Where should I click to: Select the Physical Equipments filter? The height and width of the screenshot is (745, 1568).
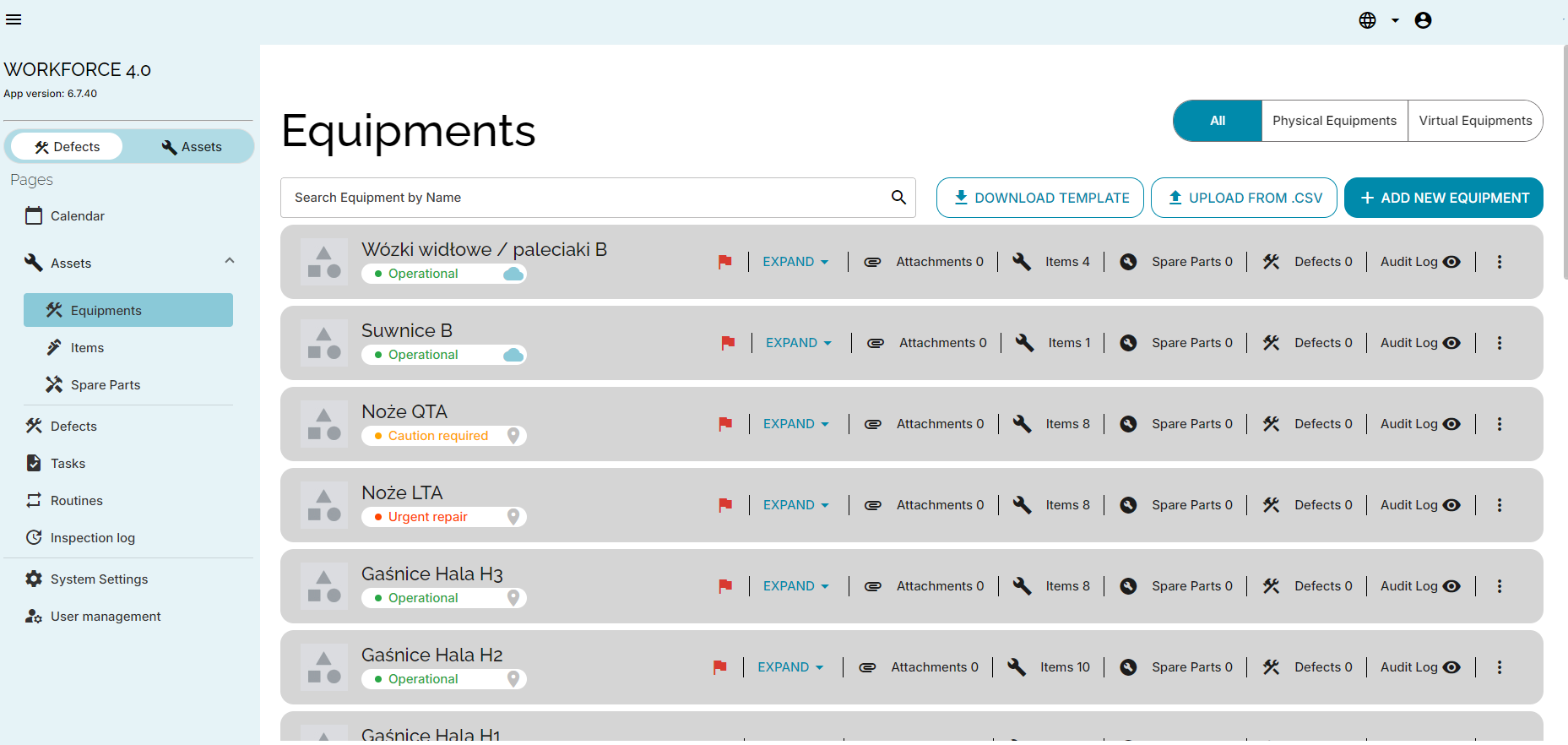pyautogui.click(x=1334, y=121)
